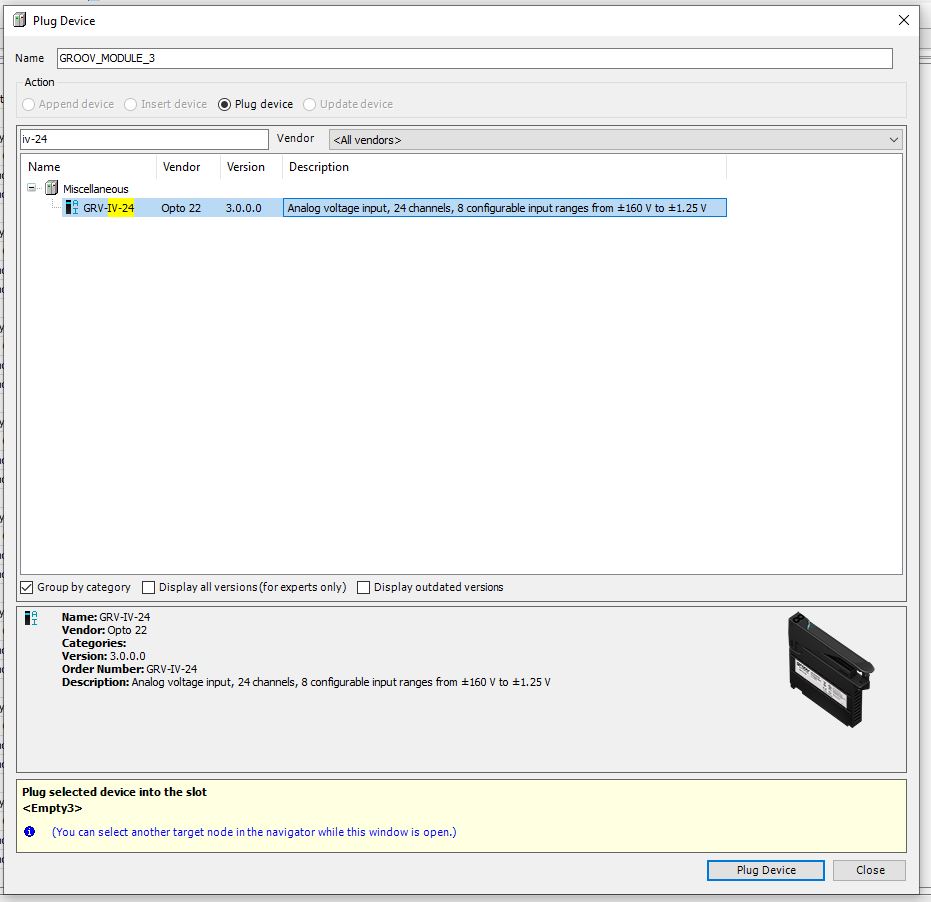Toggle the Group by category checkbox

tap(27, 587)
